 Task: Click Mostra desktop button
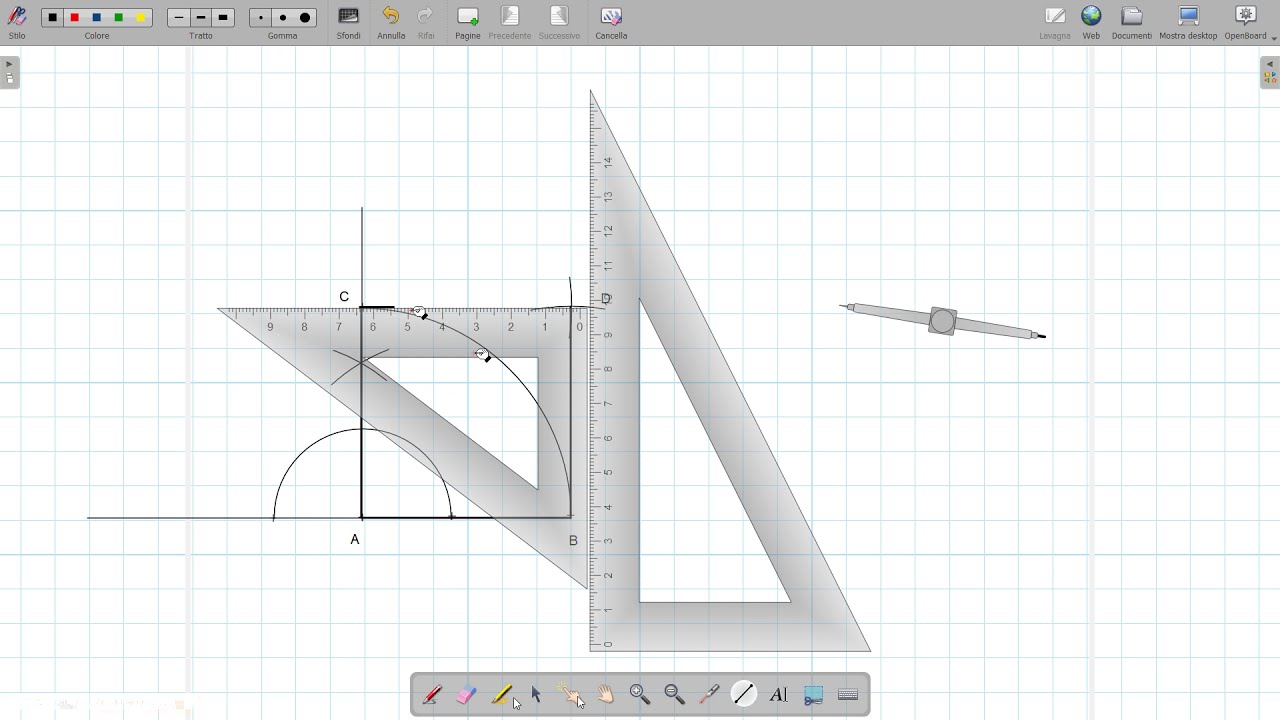point(1188,22)
